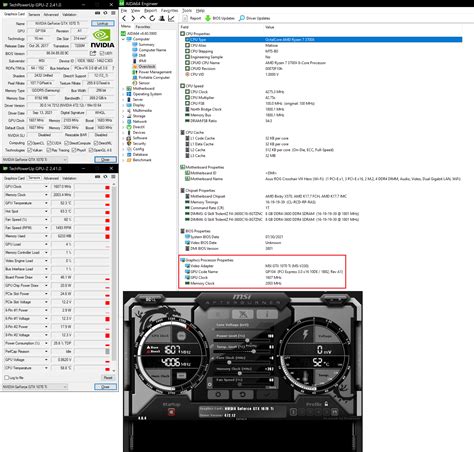Screen dimensions: 474x452
Task: Open Board Power Draw sensor dropdown arrow
Action: [46, 277]
